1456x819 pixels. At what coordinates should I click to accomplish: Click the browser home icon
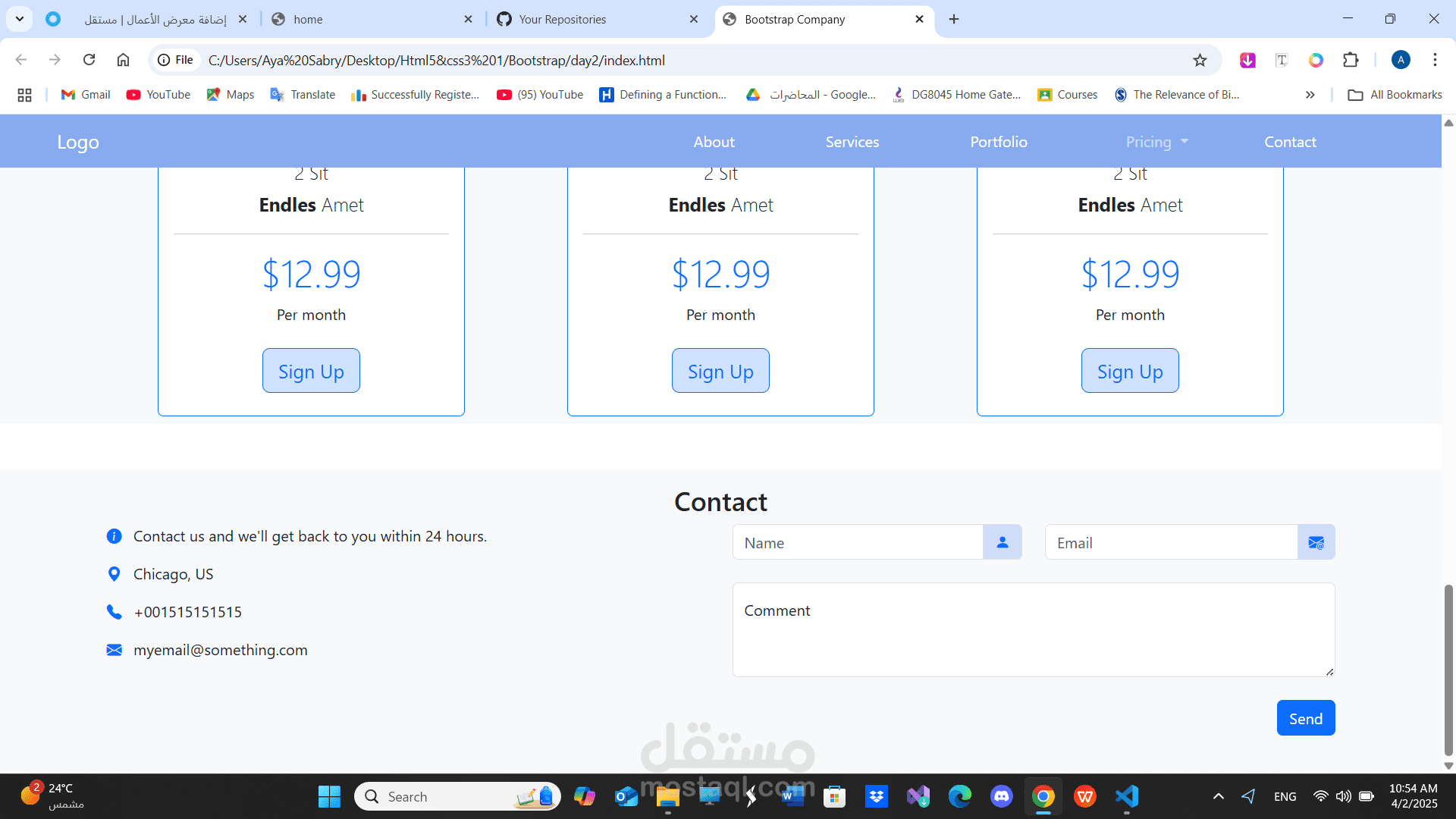(x=123, y=60)
